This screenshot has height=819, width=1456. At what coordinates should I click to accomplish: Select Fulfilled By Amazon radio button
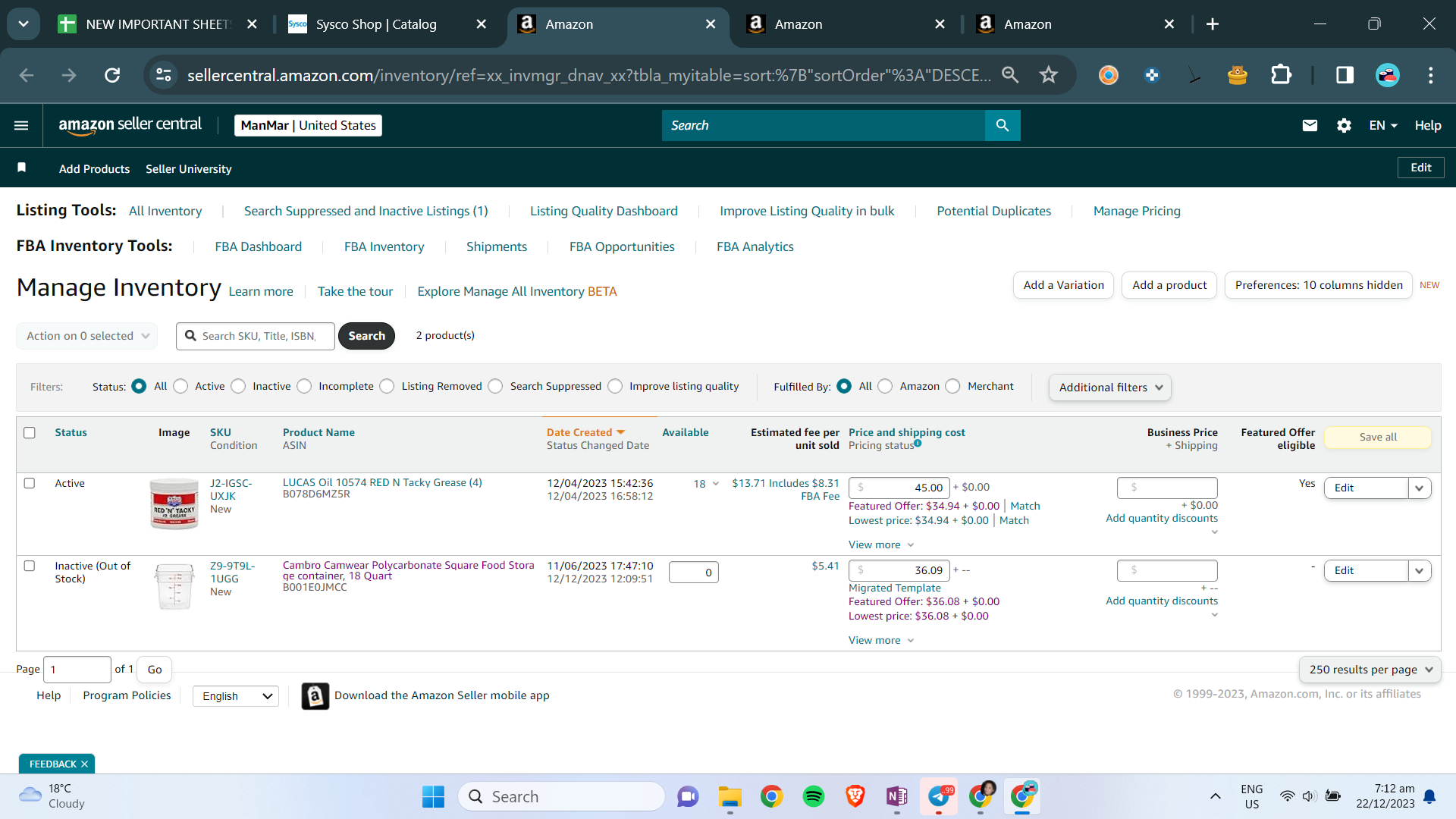[885, 386]
